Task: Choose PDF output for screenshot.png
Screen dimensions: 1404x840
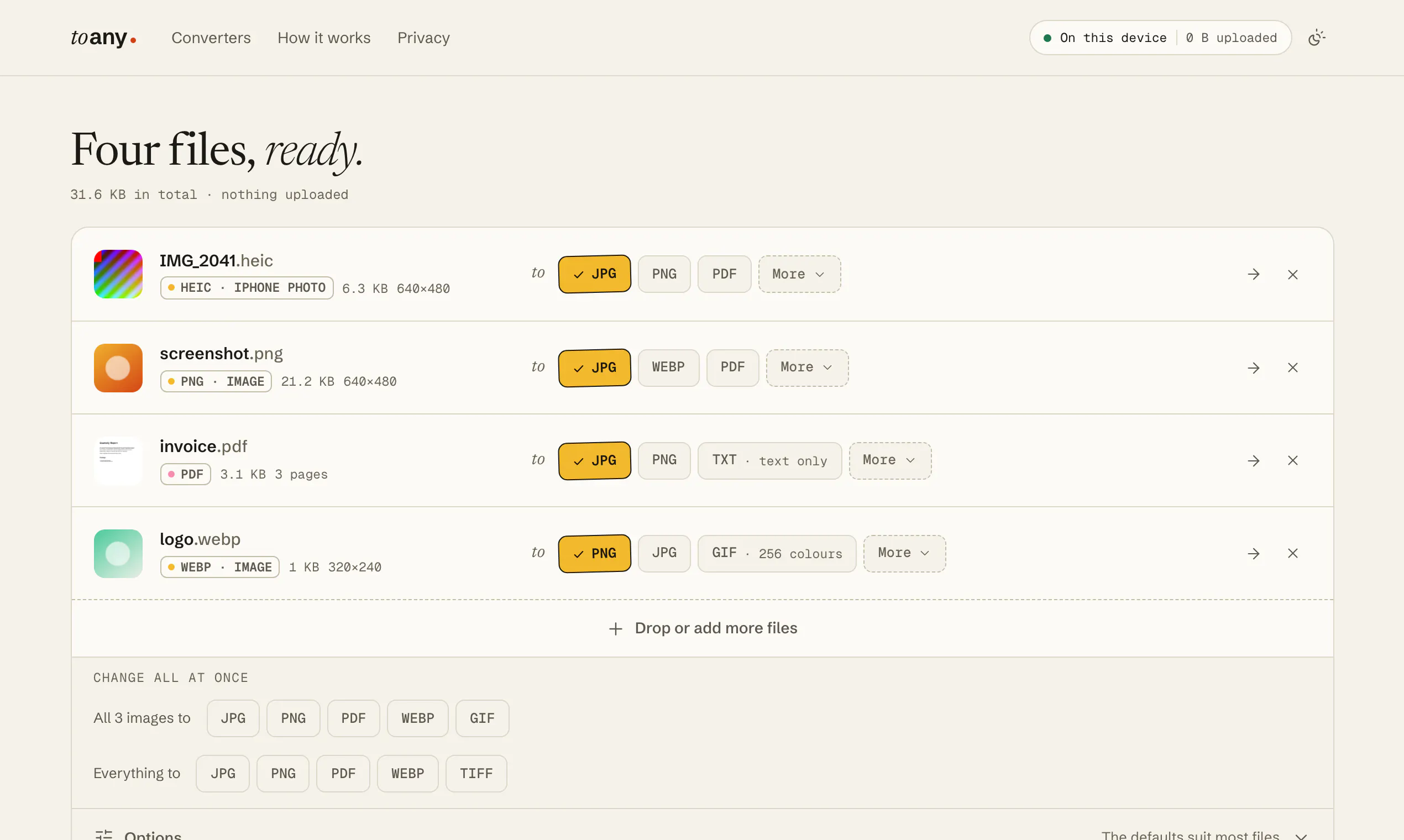Action: (x=732, y=368)
